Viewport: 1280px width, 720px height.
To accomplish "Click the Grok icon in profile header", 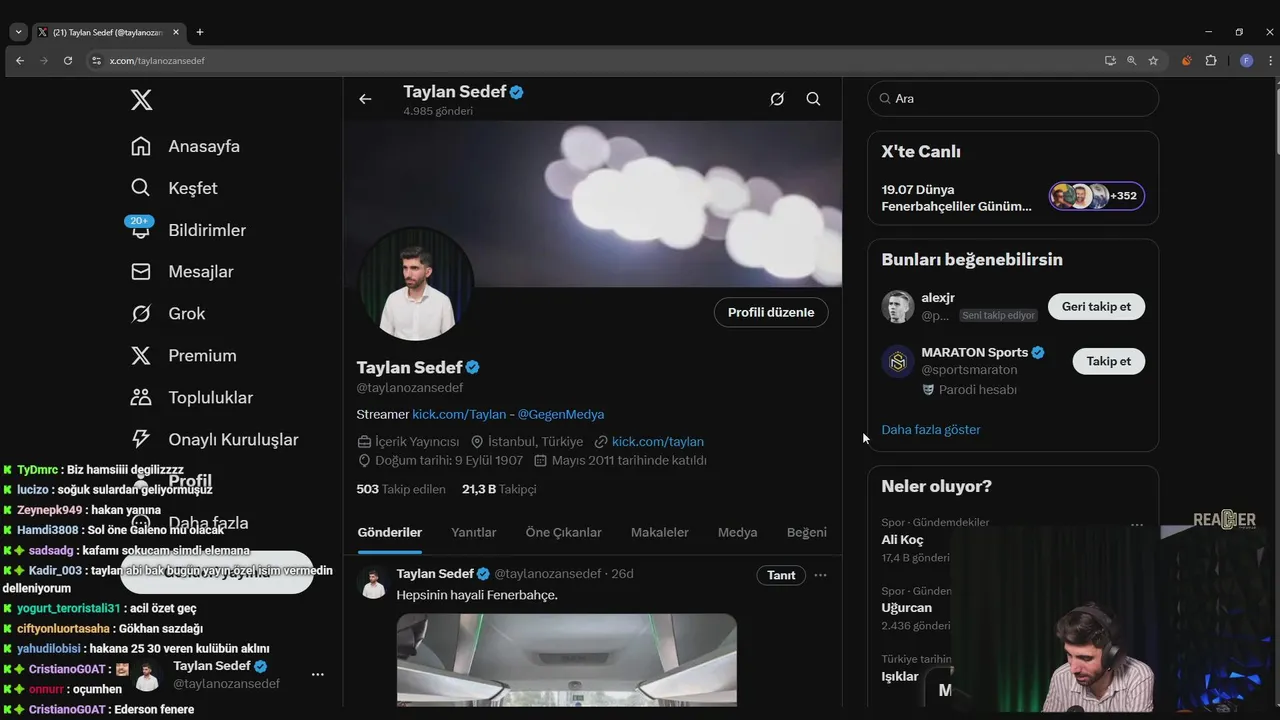I will point(777,99).
